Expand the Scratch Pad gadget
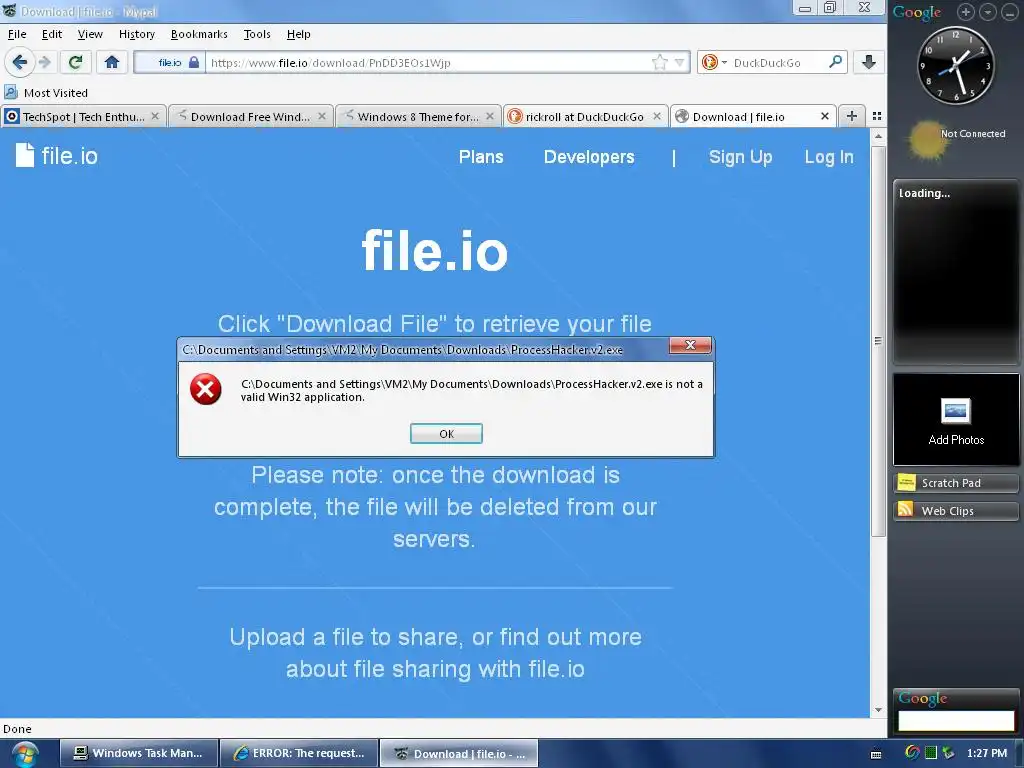 pyautogui.click(x=956, y=483)
